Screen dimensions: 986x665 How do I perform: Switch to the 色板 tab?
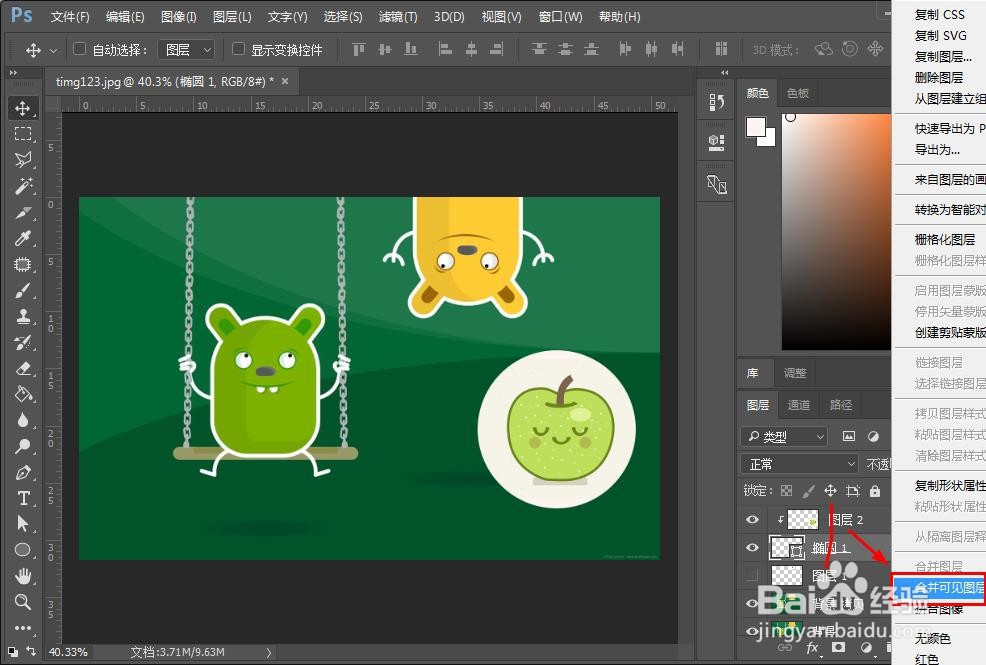pyautogui.click(x=797, y=93)
